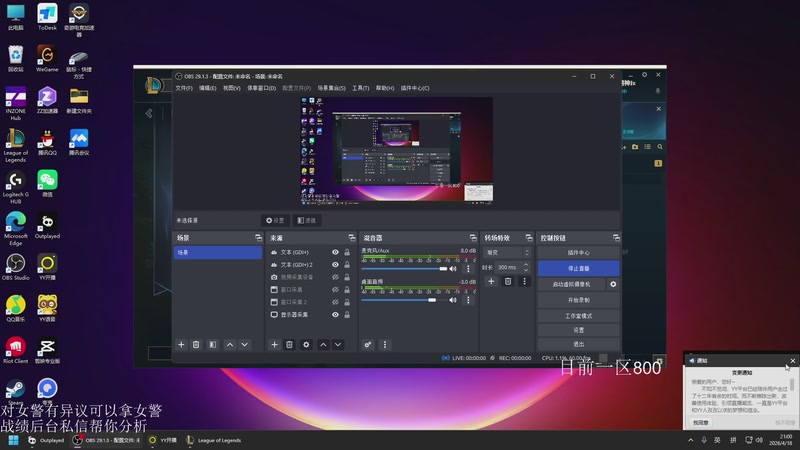Close the 通知 notification popup
The image size is (800, 450).
792,361
